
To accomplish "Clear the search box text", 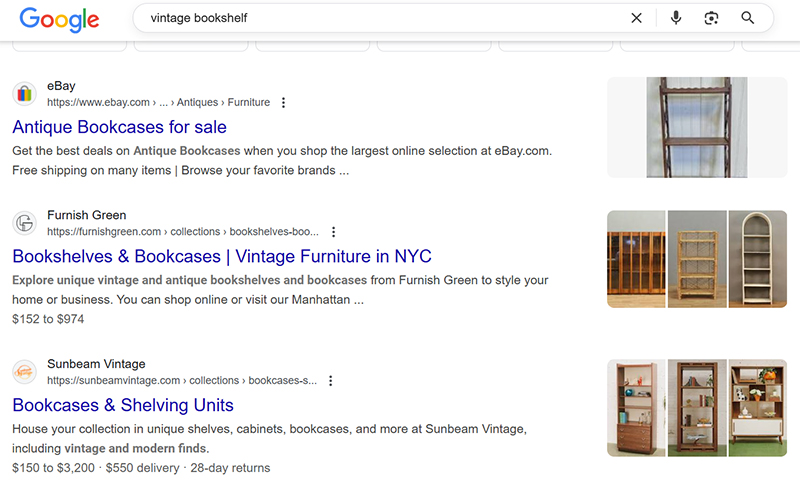I will point(637,18).
